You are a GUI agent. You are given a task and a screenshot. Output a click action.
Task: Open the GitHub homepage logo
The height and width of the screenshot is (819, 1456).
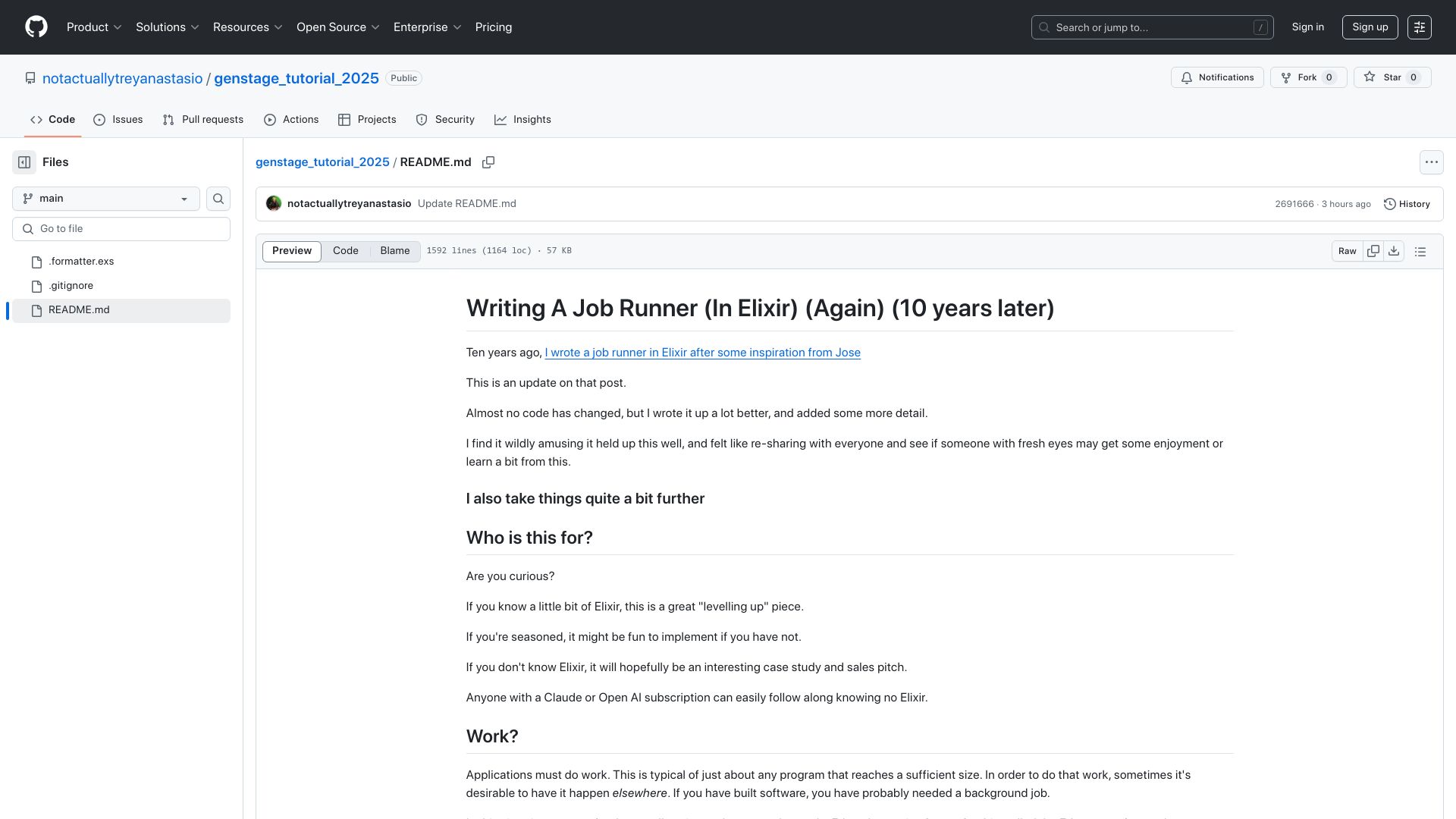pos(36,27)
